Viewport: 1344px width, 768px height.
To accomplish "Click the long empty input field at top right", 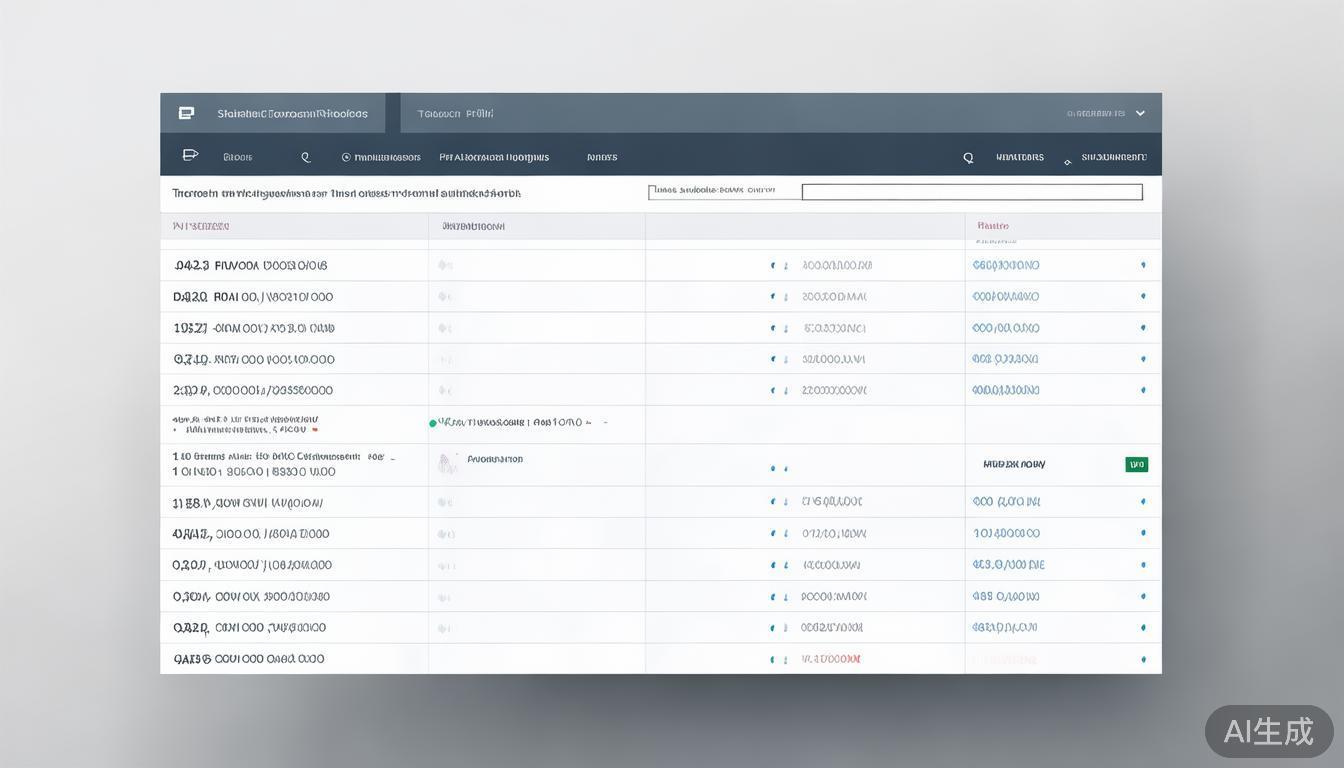I will pos(972,192).
